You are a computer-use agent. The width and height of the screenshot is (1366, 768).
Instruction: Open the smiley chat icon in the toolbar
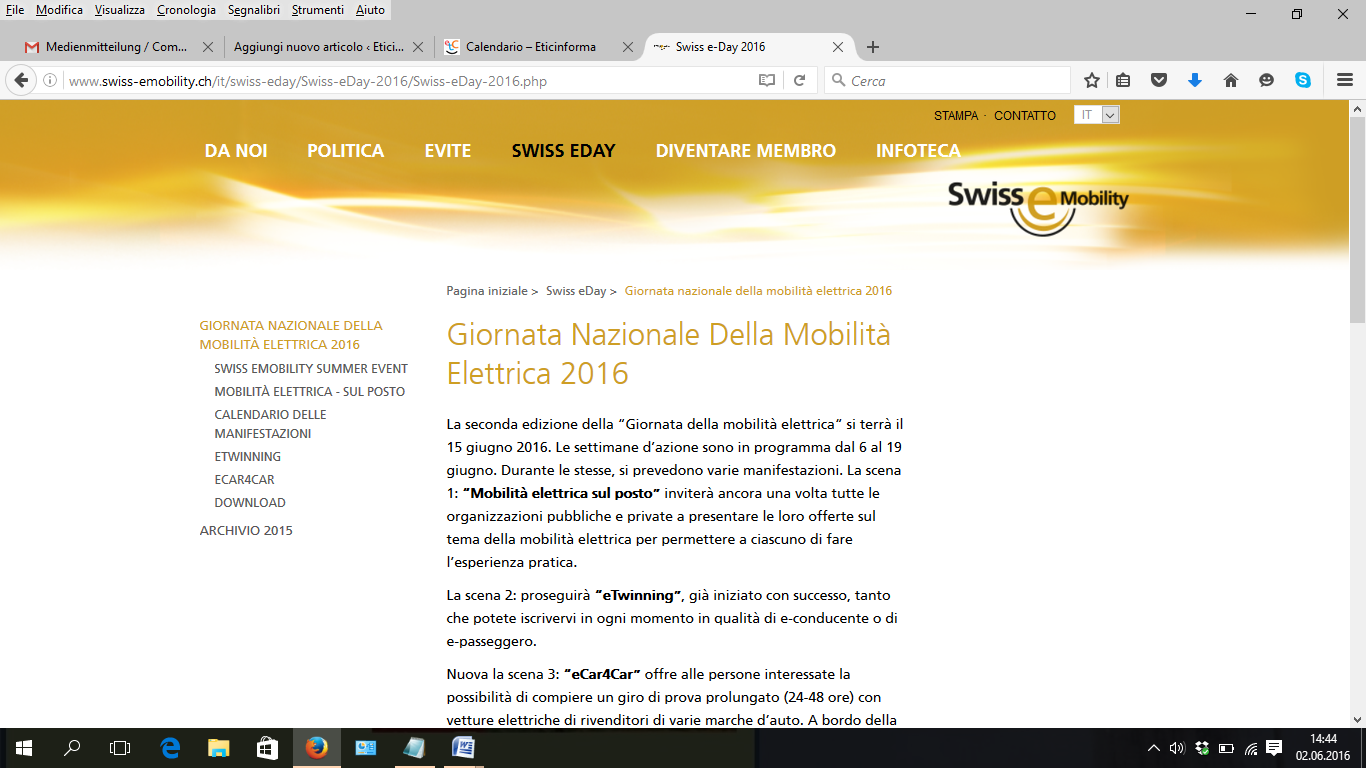tap(1267, 81)
